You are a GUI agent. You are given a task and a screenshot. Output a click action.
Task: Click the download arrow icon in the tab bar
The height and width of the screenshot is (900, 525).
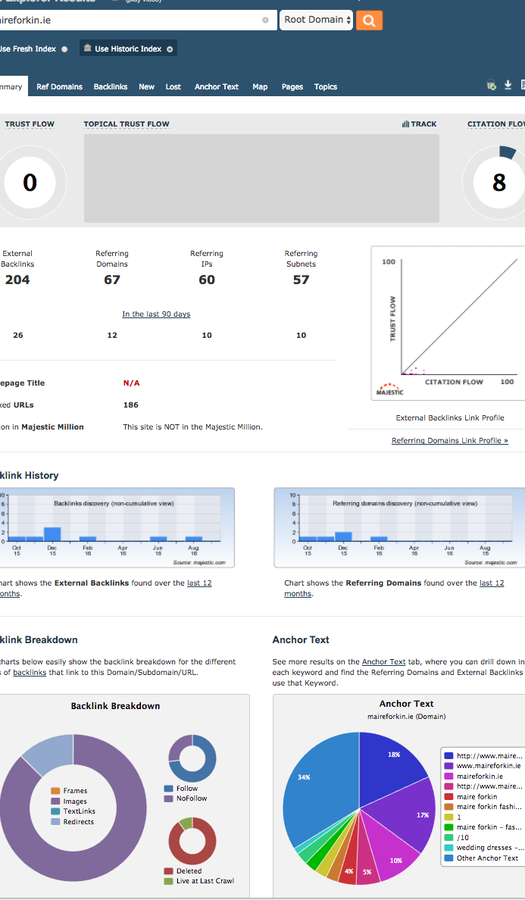point(508,85)
